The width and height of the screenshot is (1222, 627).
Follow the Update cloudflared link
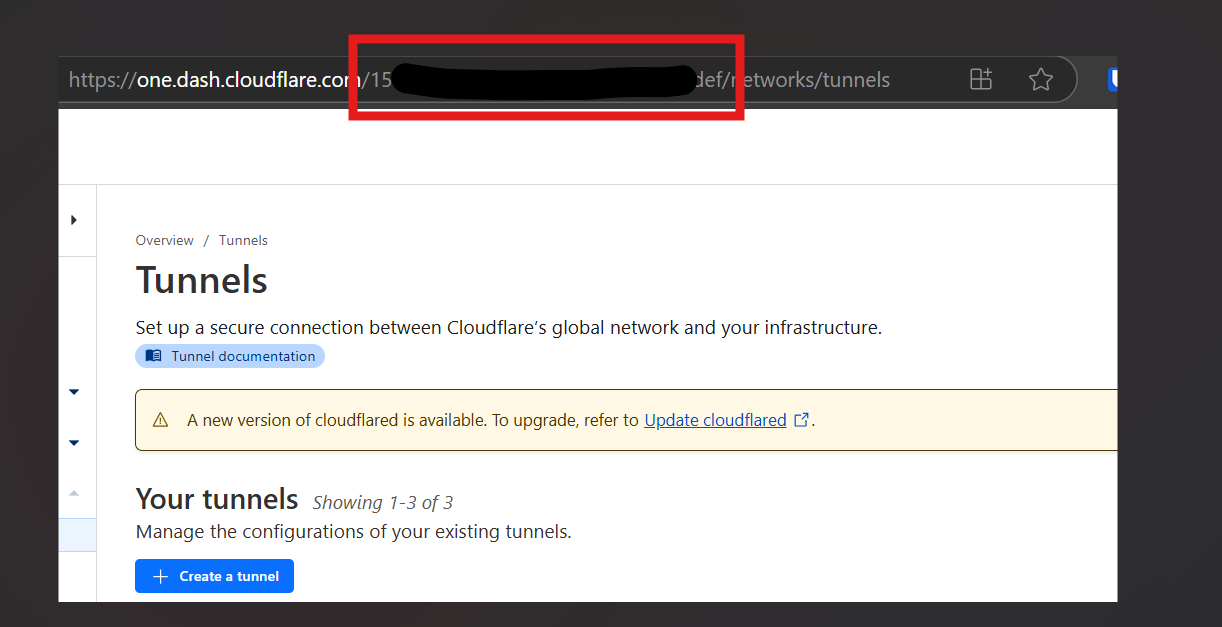[x=715, y=420]
